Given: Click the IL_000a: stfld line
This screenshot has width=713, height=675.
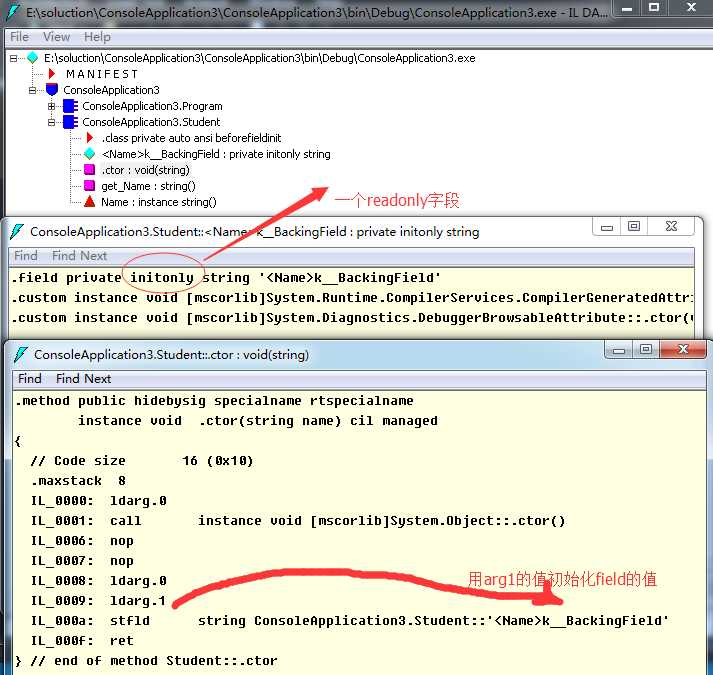Looking at the screenshot, I should point(350,621).
